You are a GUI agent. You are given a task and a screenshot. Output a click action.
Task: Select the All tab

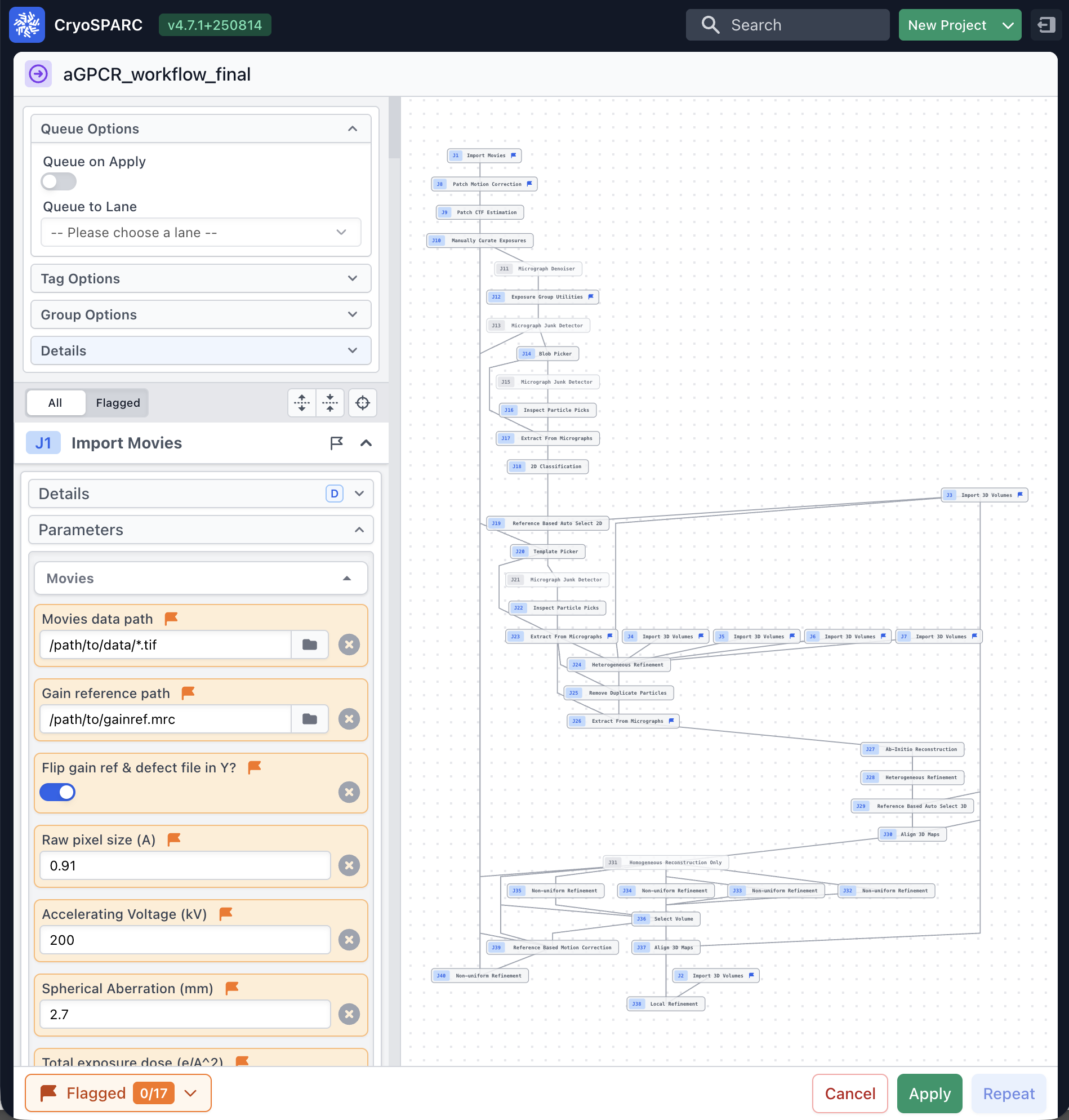pos(55,403)
